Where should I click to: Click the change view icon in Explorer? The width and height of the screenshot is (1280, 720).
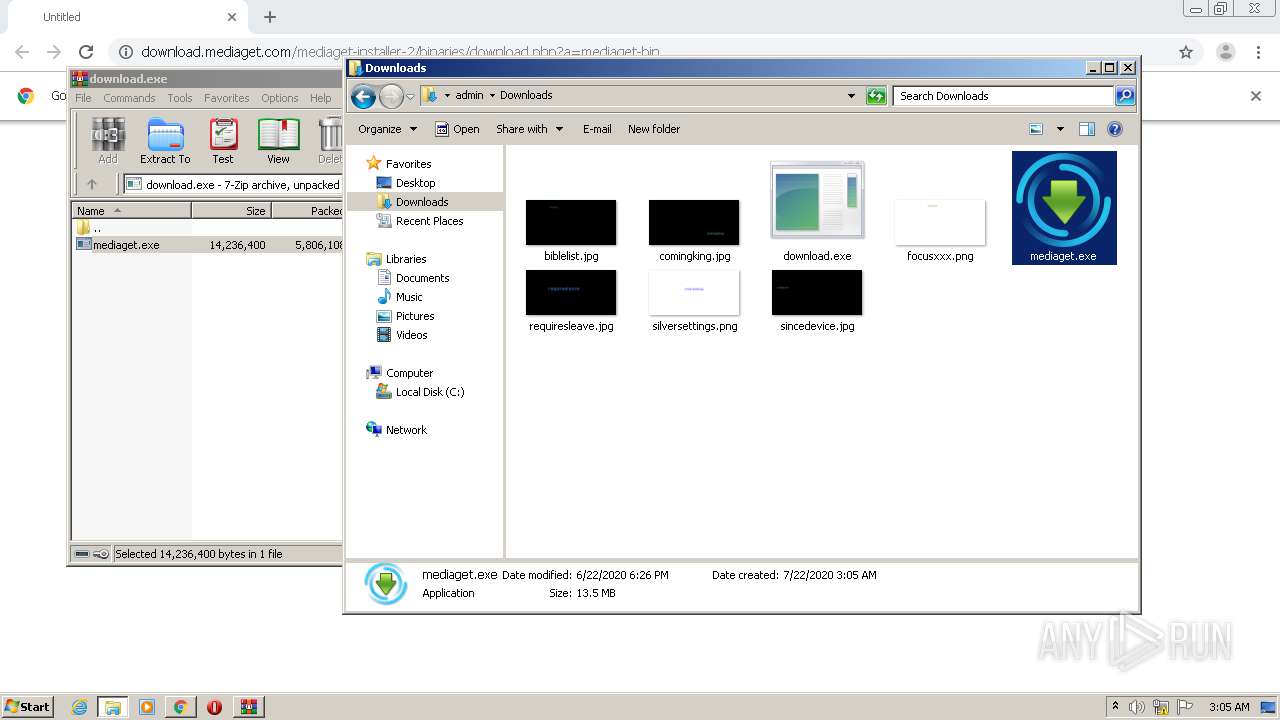[1036, 129]
